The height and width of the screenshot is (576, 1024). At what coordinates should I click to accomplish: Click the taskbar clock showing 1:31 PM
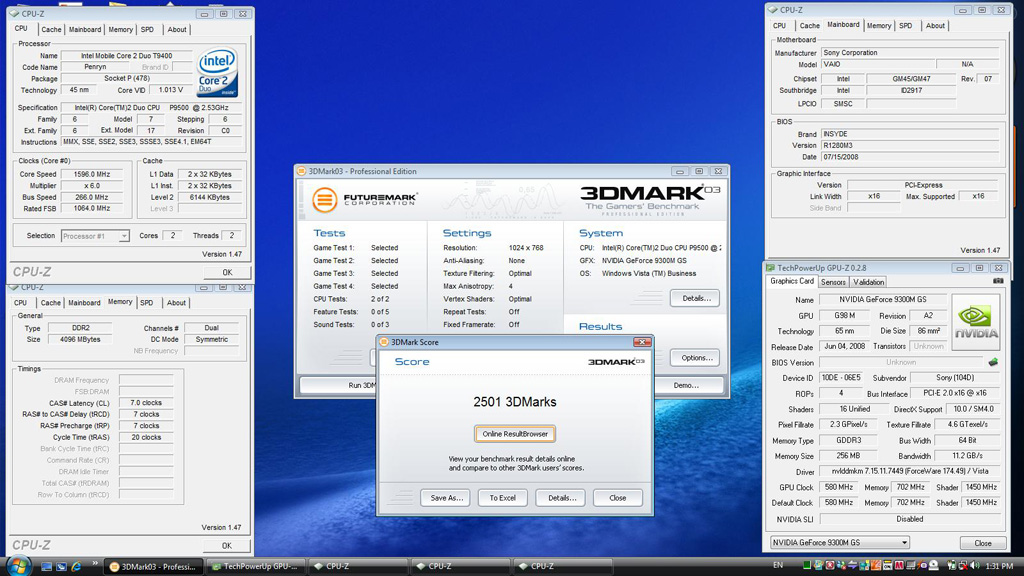coord(999,566)
